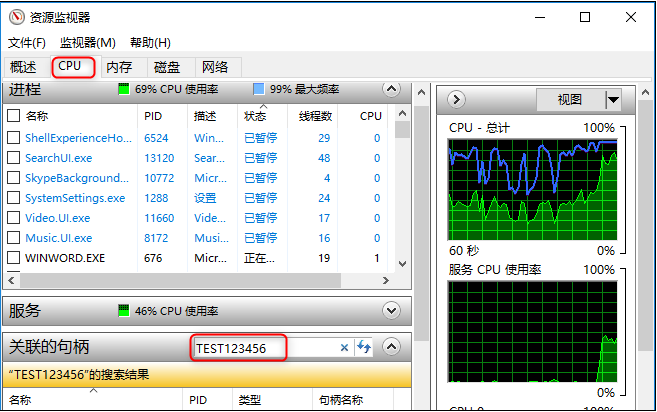The width and height of the screenshot is (657, 412).
Task: Select the WINWORD.EXE process name
Action: 65,258
